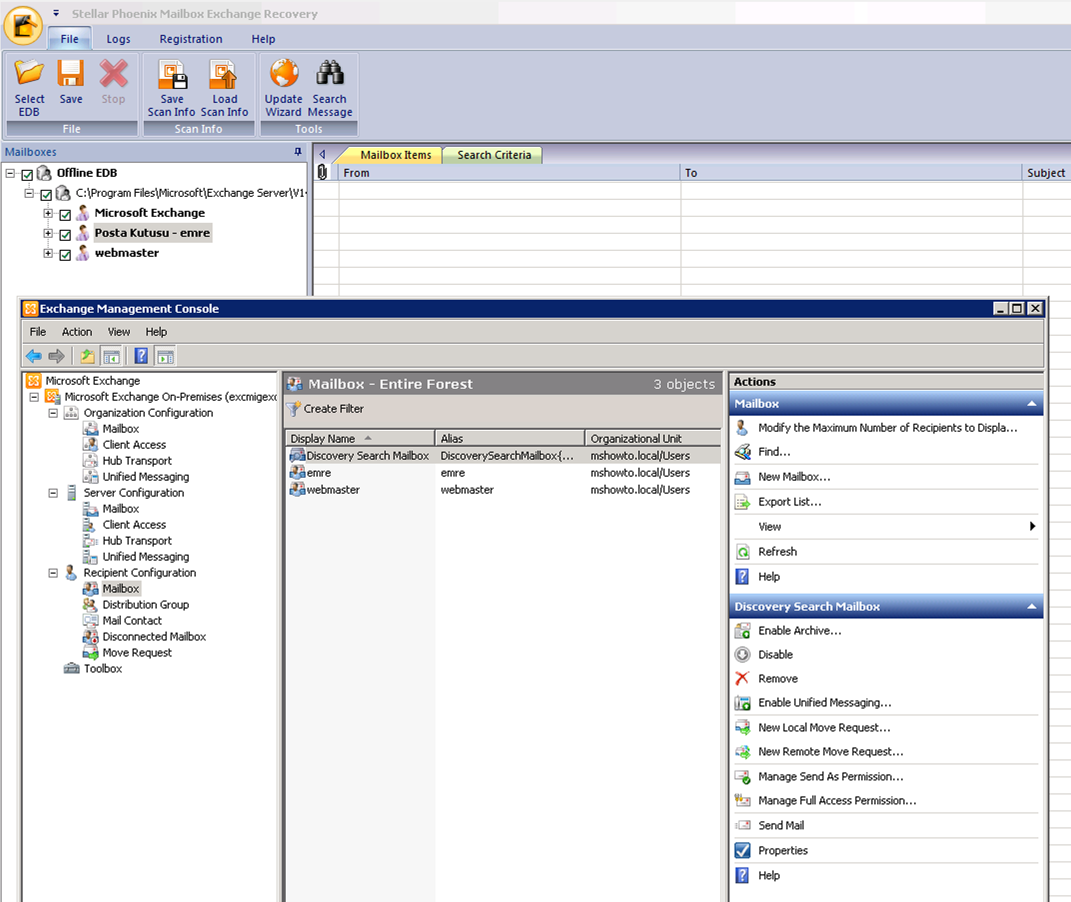Open the Logs ribbon tab
This screenshot has width=1071, height=902.
click(x=118, y=39)
